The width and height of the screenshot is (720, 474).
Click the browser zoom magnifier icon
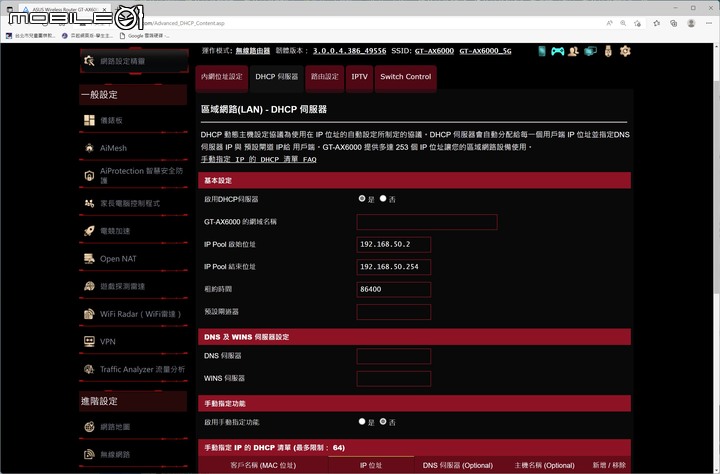(x=623, y=23)
